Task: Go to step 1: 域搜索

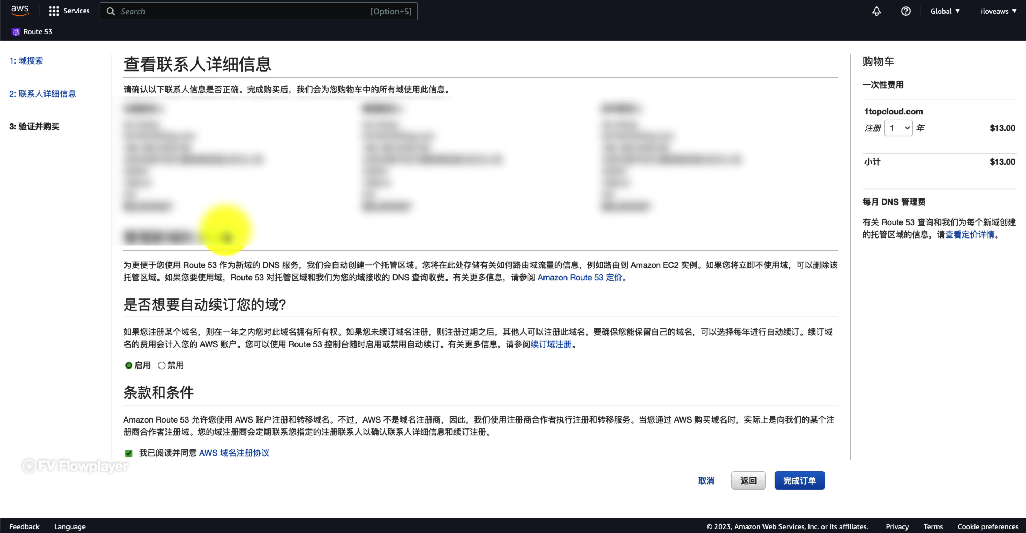Action: (x=26, y=61)
